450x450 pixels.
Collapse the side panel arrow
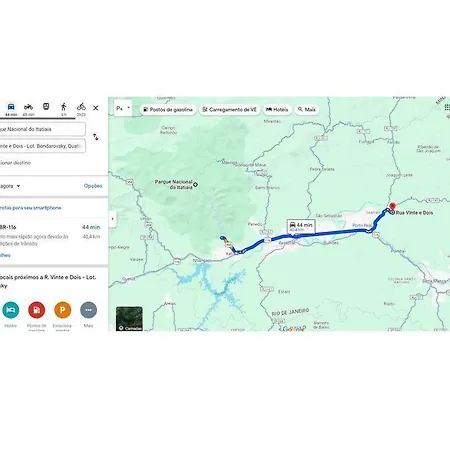coord(112,219)
